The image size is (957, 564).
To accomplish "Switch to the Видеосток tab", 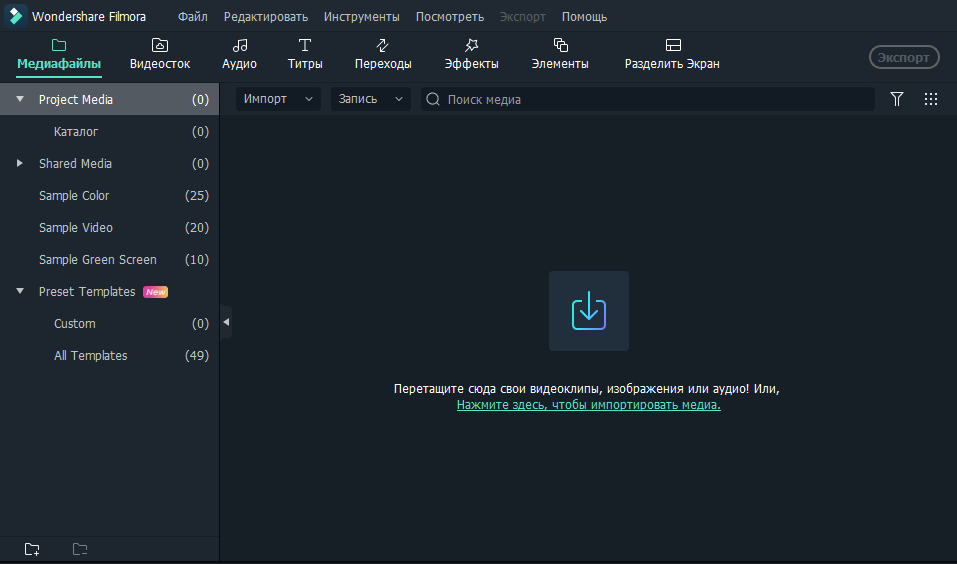I will pyautogui.click(x=160, y=55).
